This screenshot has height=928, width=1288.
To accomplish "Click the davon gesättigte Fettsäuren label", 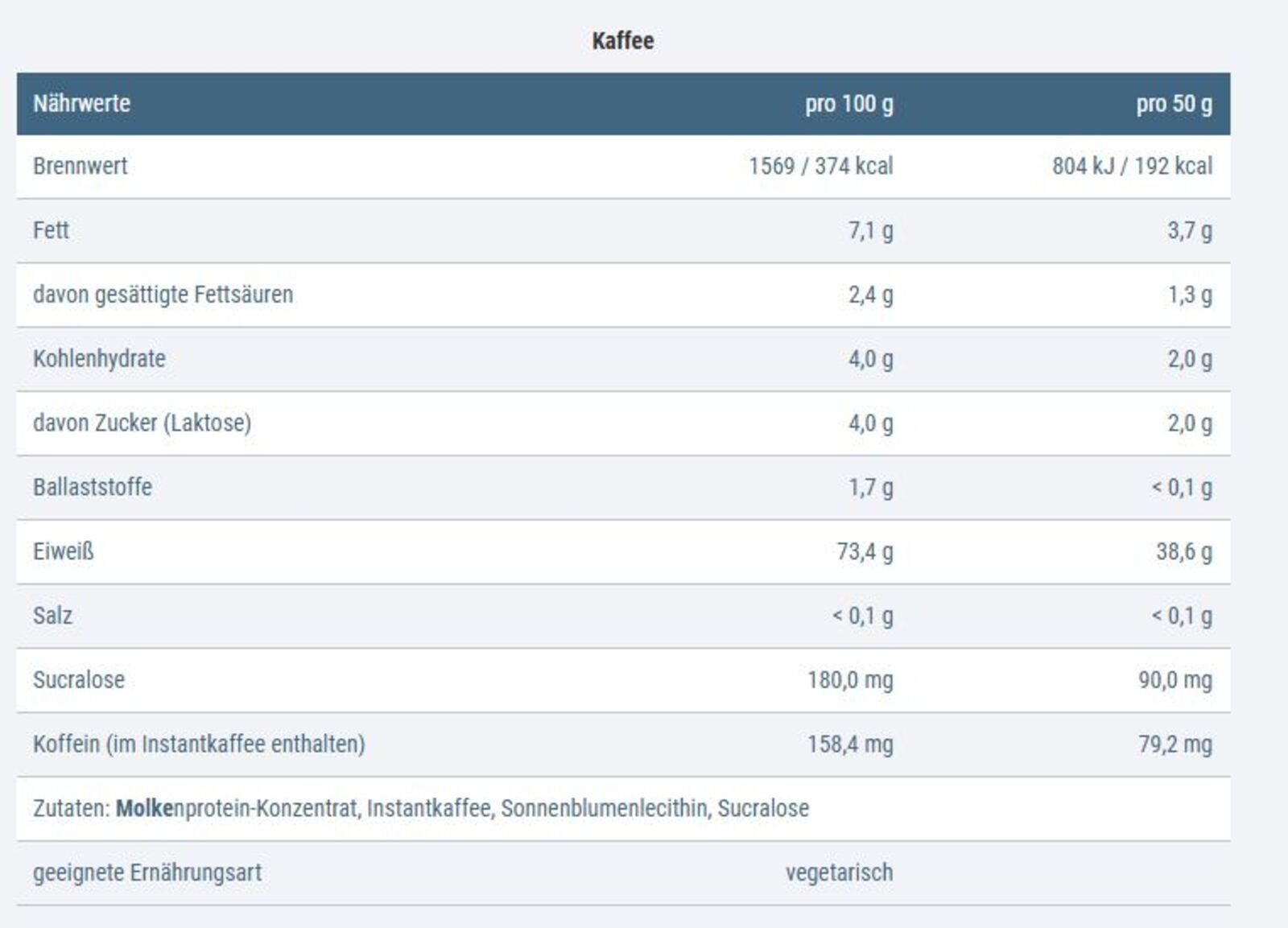I will pos(163,295).
